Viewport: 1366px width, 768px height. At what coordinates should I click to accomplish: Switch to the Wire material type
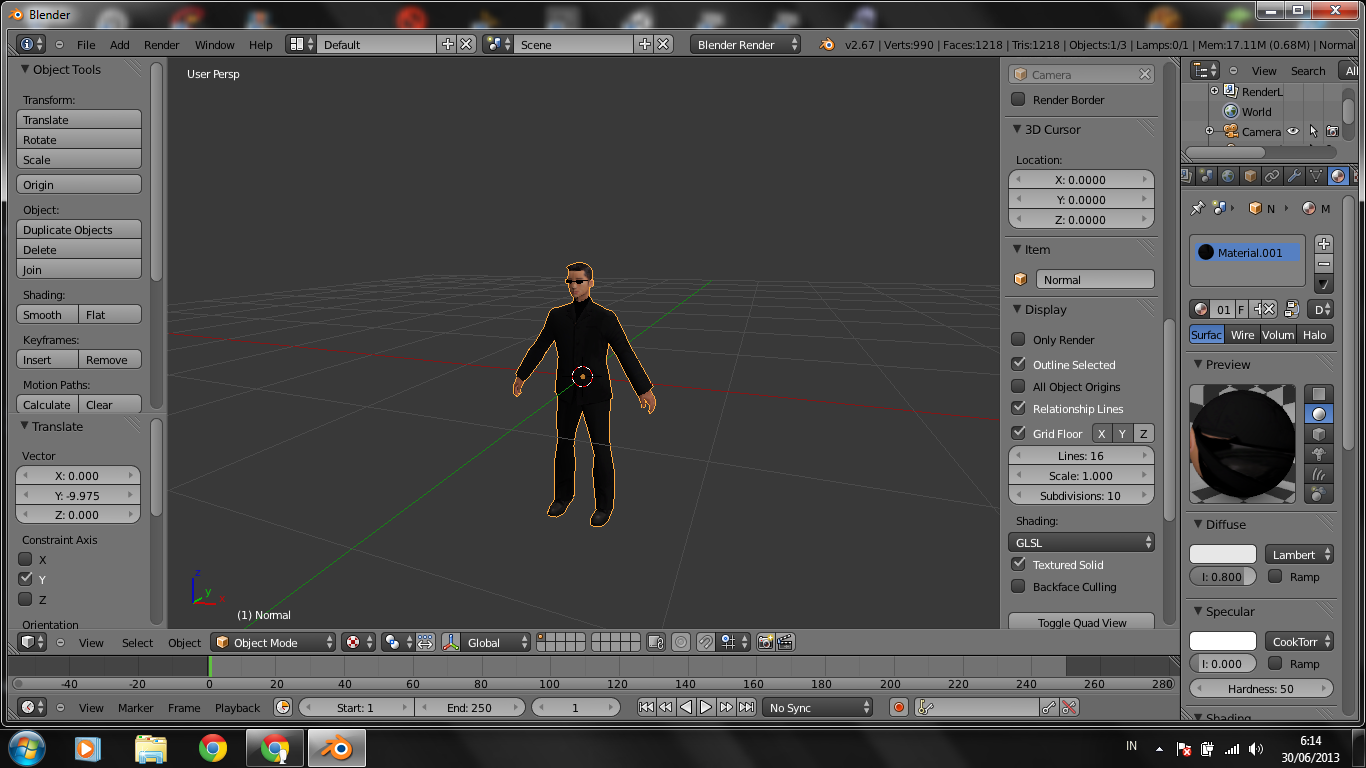point(1243,335)
